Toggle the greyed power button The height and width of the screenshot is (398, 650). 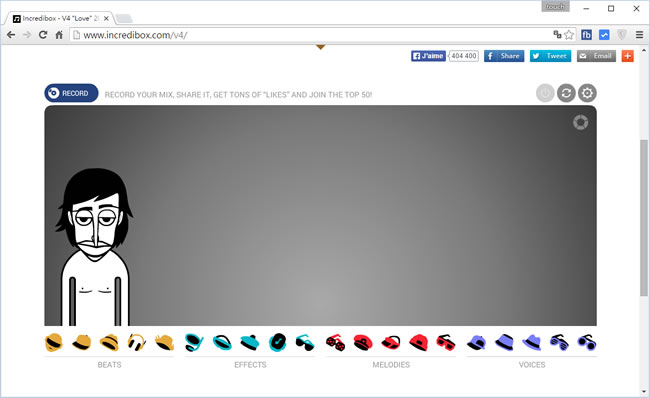click(545, 93)
